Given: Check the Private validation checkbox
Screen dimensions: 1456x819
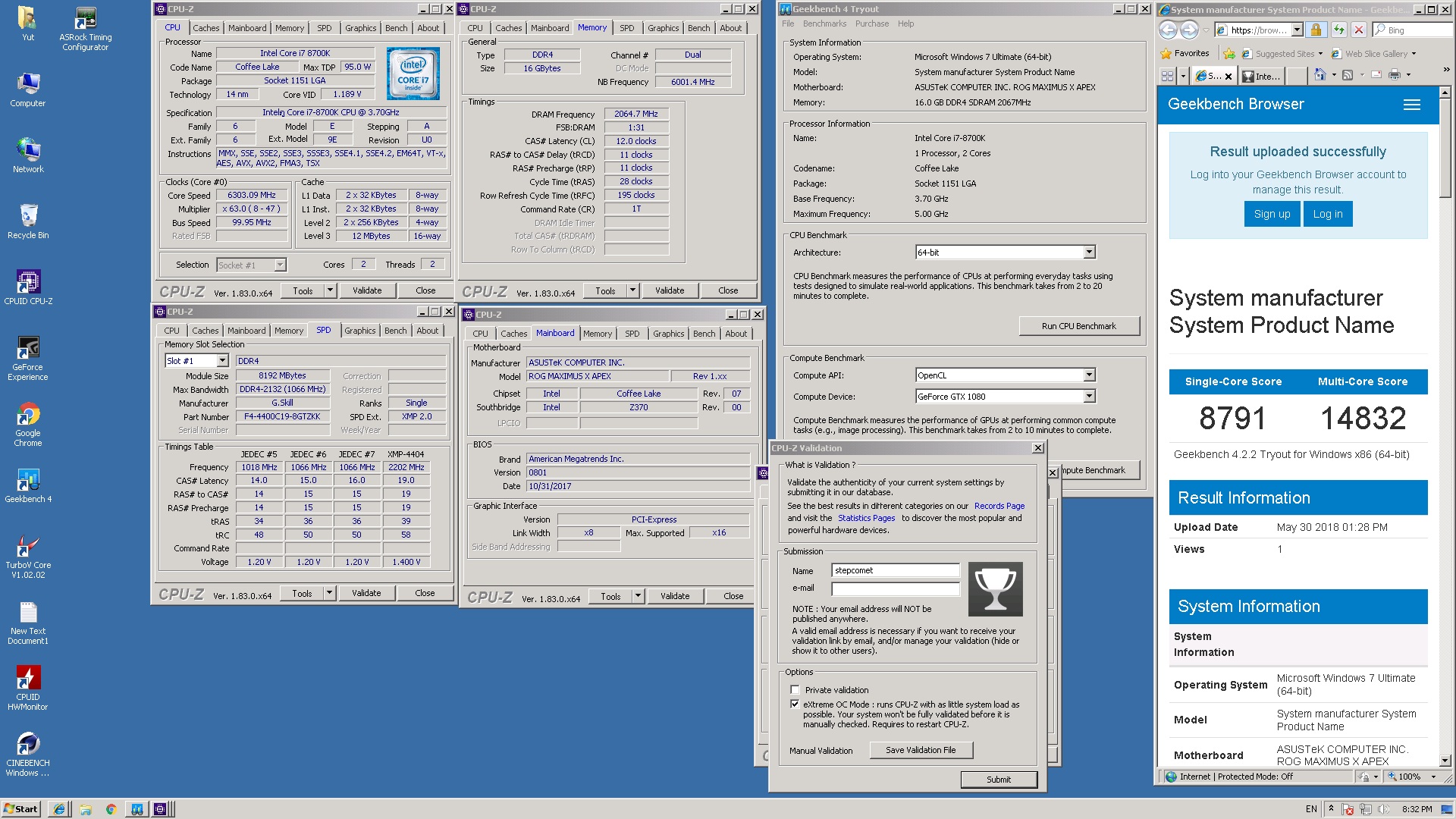Looking at the screenshot, I should (795, 689).
